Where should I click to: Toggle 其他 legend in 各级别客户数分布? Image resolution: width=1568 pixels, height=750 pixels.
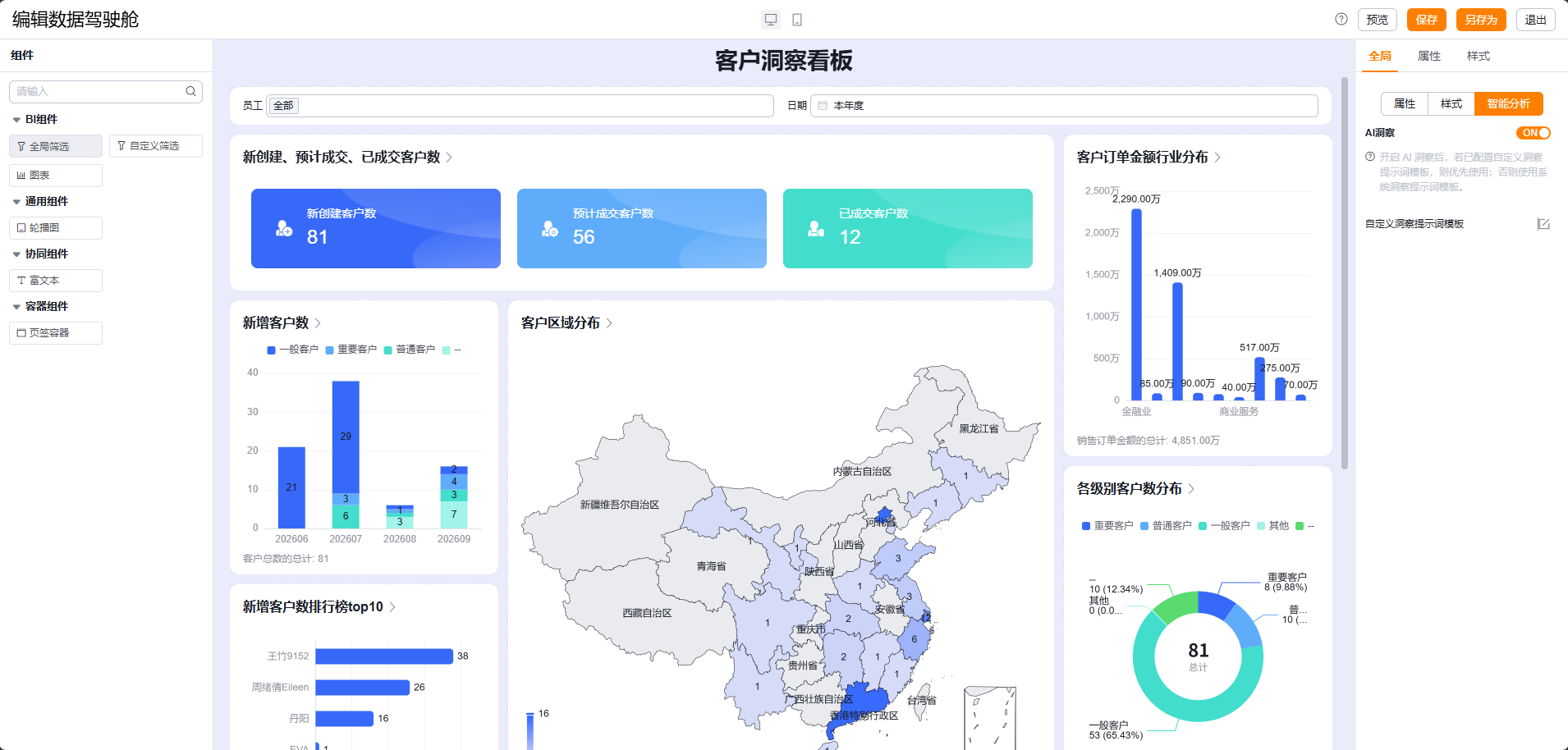1272,526
